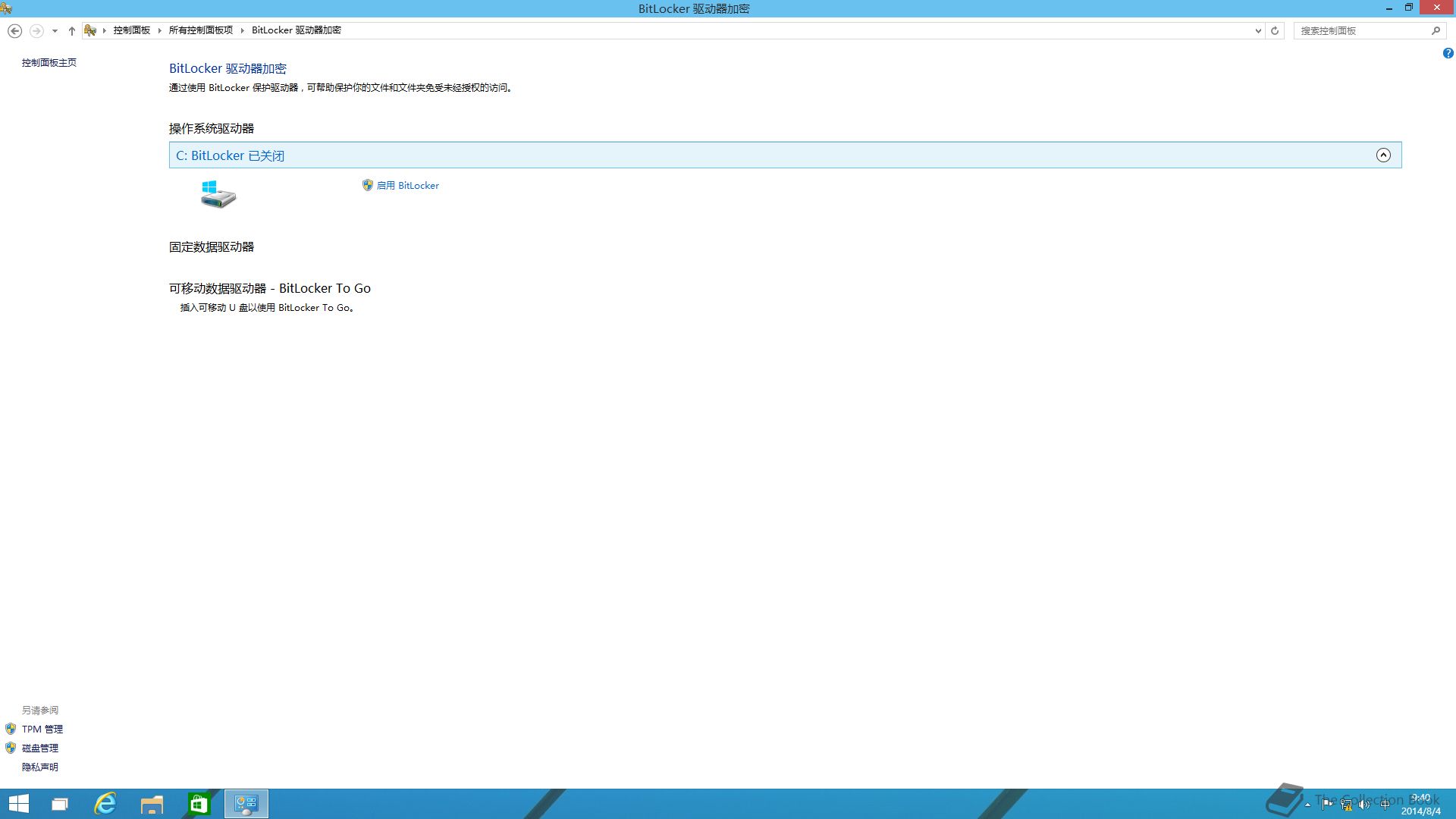
Task: Go up one level with up arrow
Action: click(72, 31)
